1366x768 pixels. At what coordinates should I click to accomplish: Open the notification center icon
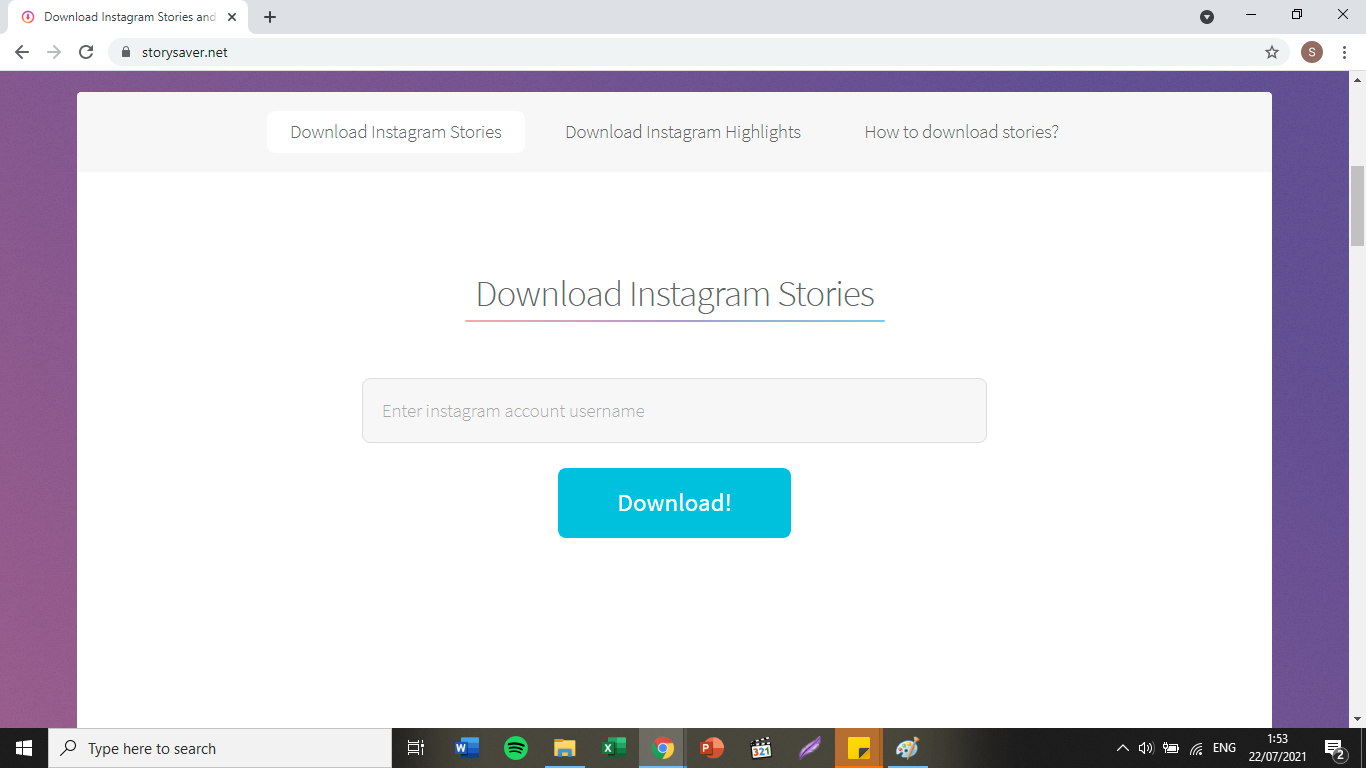[x=1335, y=748]
